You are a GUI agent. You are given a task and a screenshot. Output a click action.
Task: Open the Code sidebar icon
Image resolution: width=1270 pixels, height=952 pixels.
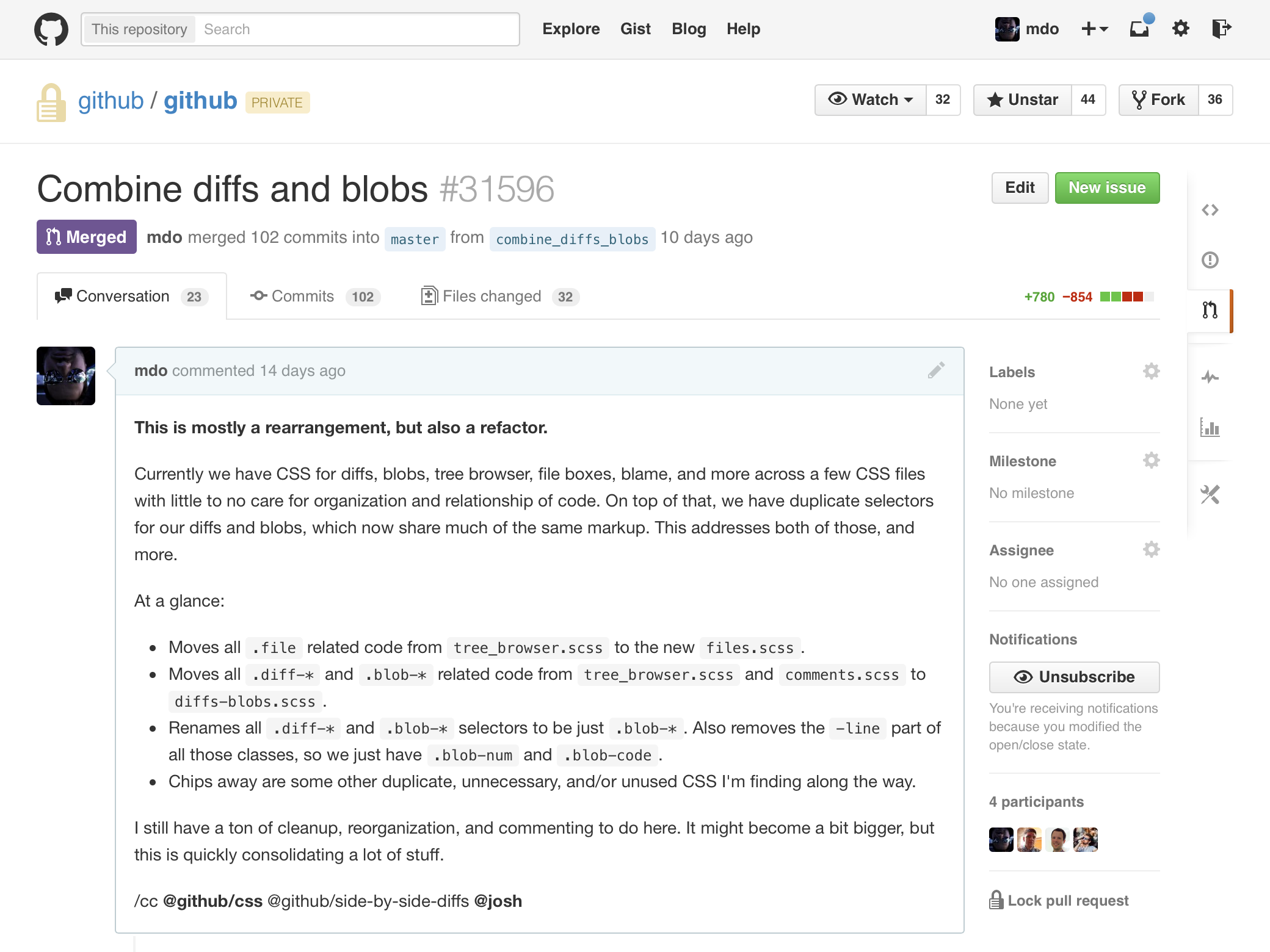coord(1210,211)
